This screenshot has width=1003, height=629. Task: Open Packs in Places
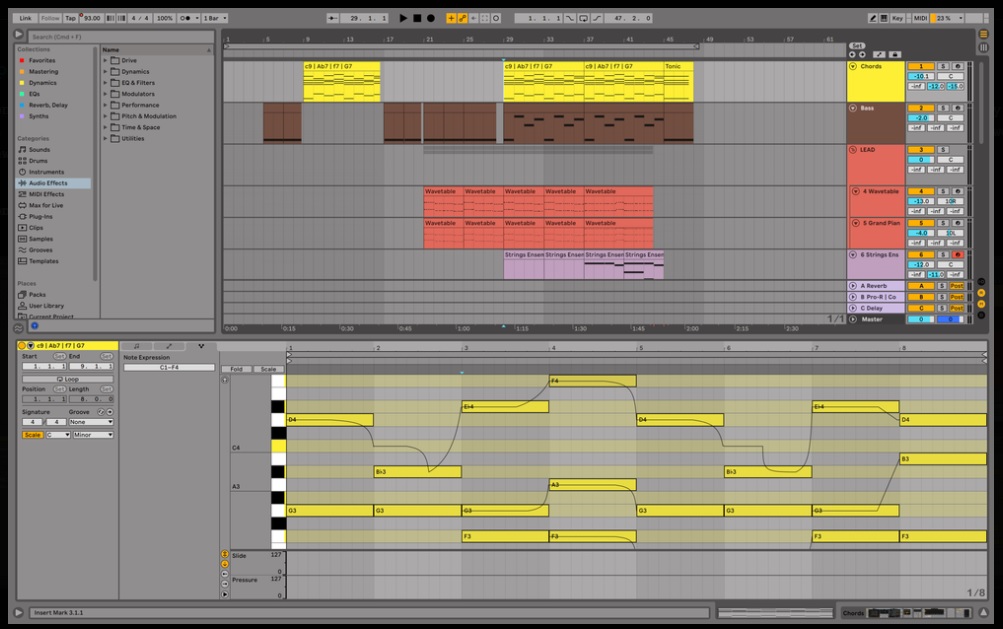click(x=37, y=295)
